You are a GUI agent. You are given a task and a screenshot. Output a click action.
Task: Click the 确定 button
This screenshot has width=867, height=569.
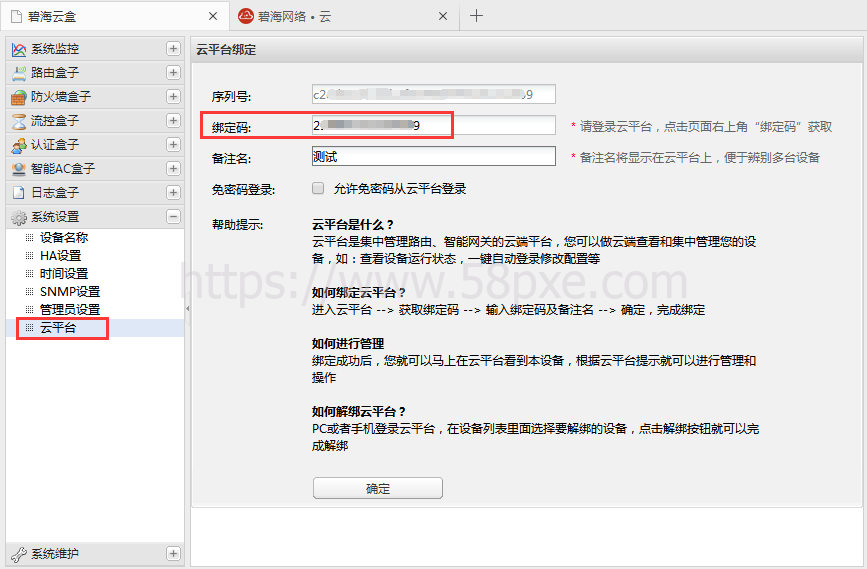[378, 488]
